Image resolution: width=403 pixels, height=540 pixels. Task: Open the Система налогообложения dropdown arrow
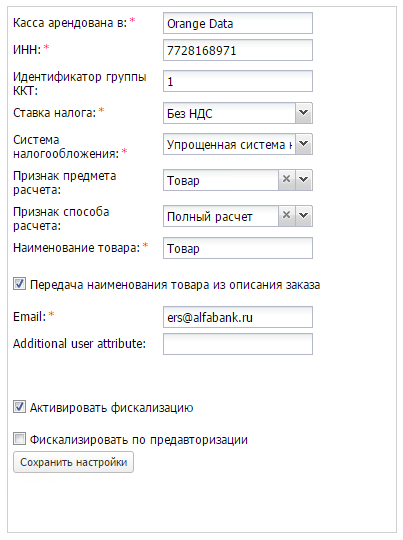(x=303, y=144)
